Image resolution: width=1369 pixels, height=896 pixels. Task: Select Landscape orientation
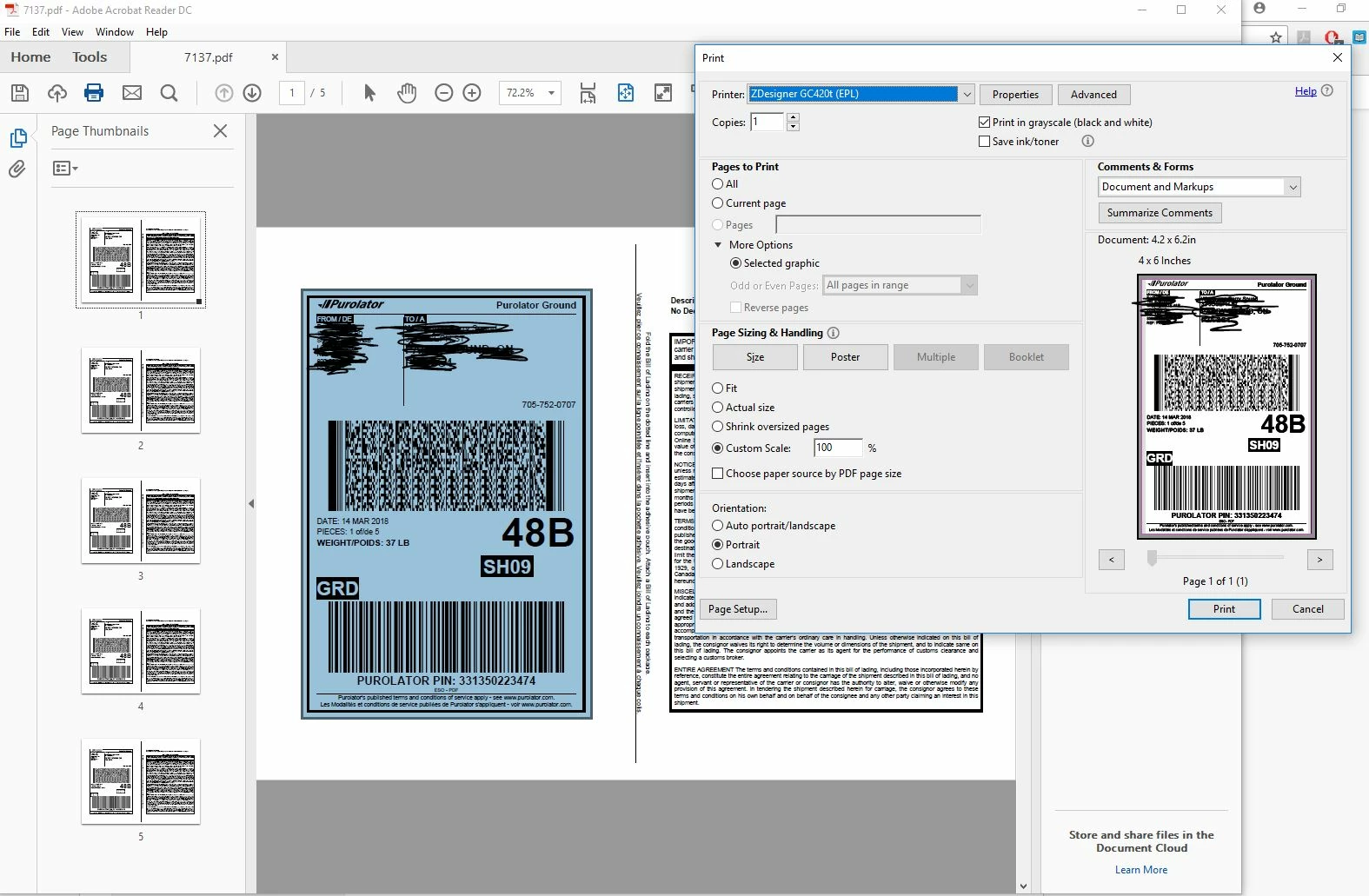(x=718, y=564)
